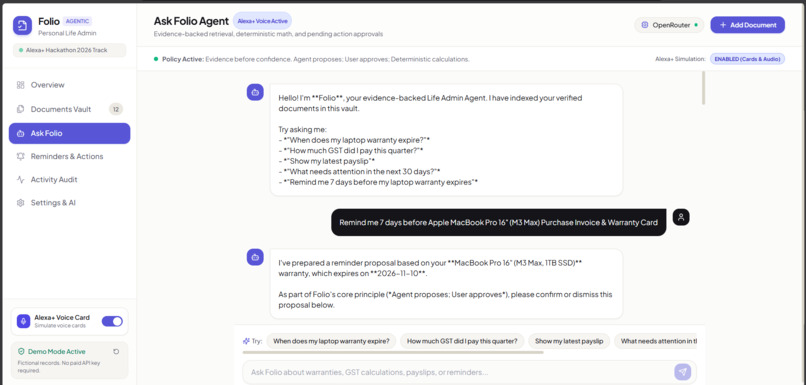The image size is (806, 385).
Task: Open Settings & AI
Action: coord(69,203)
